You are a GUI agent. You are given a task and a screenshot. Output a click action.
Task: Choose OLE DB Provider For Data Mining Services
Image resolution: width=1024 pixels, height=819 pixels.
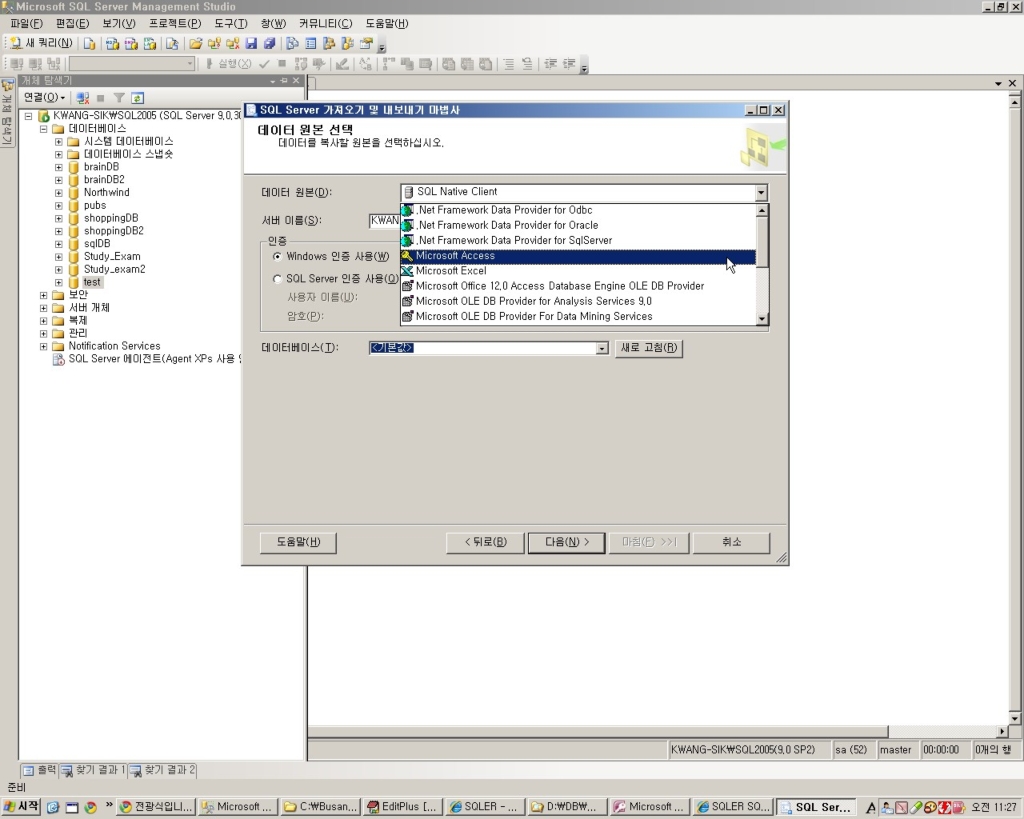click(x=578, y=316)
